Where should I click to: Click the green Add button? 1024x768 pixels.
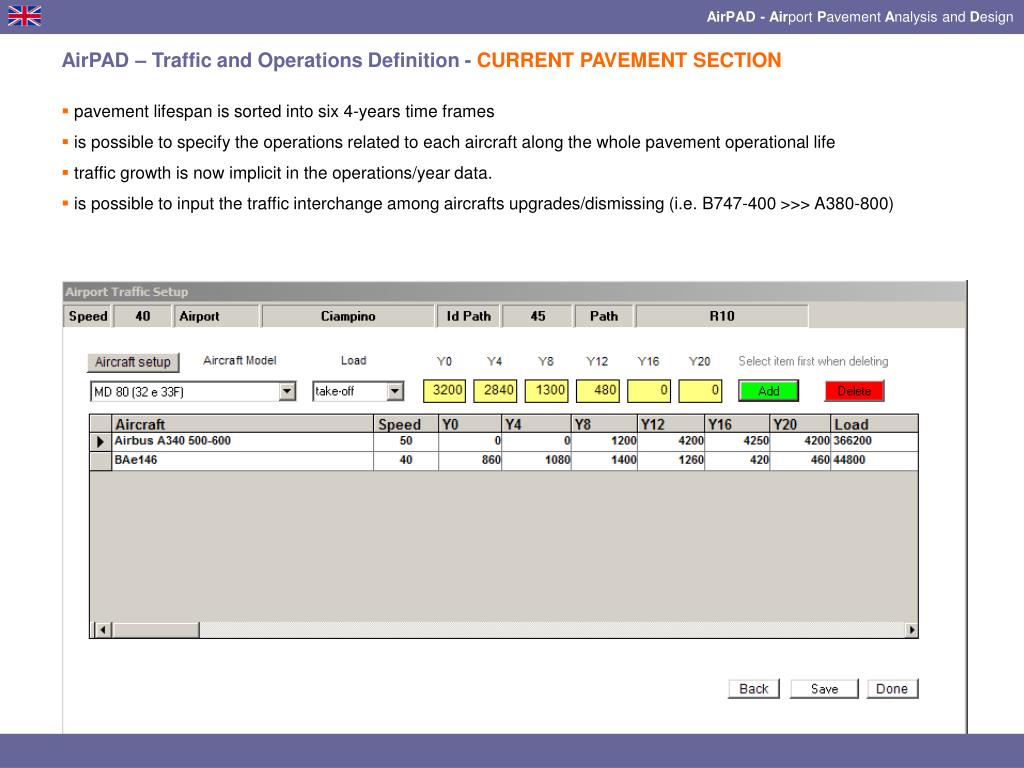[769, 391]
